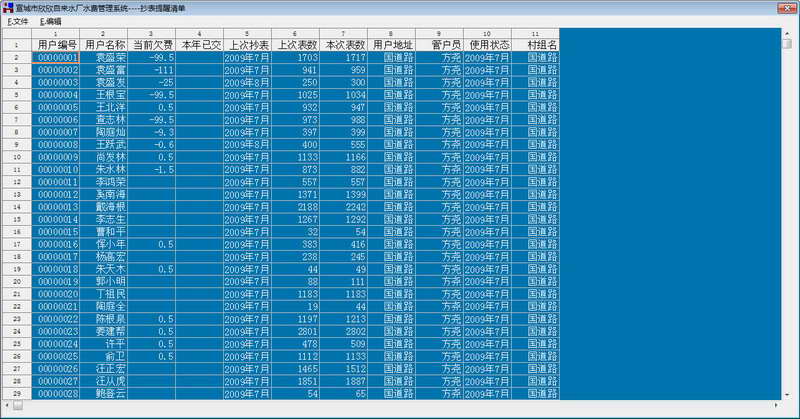
Task: Select the 上次表数 column header cell
Action: click(295, 45)
